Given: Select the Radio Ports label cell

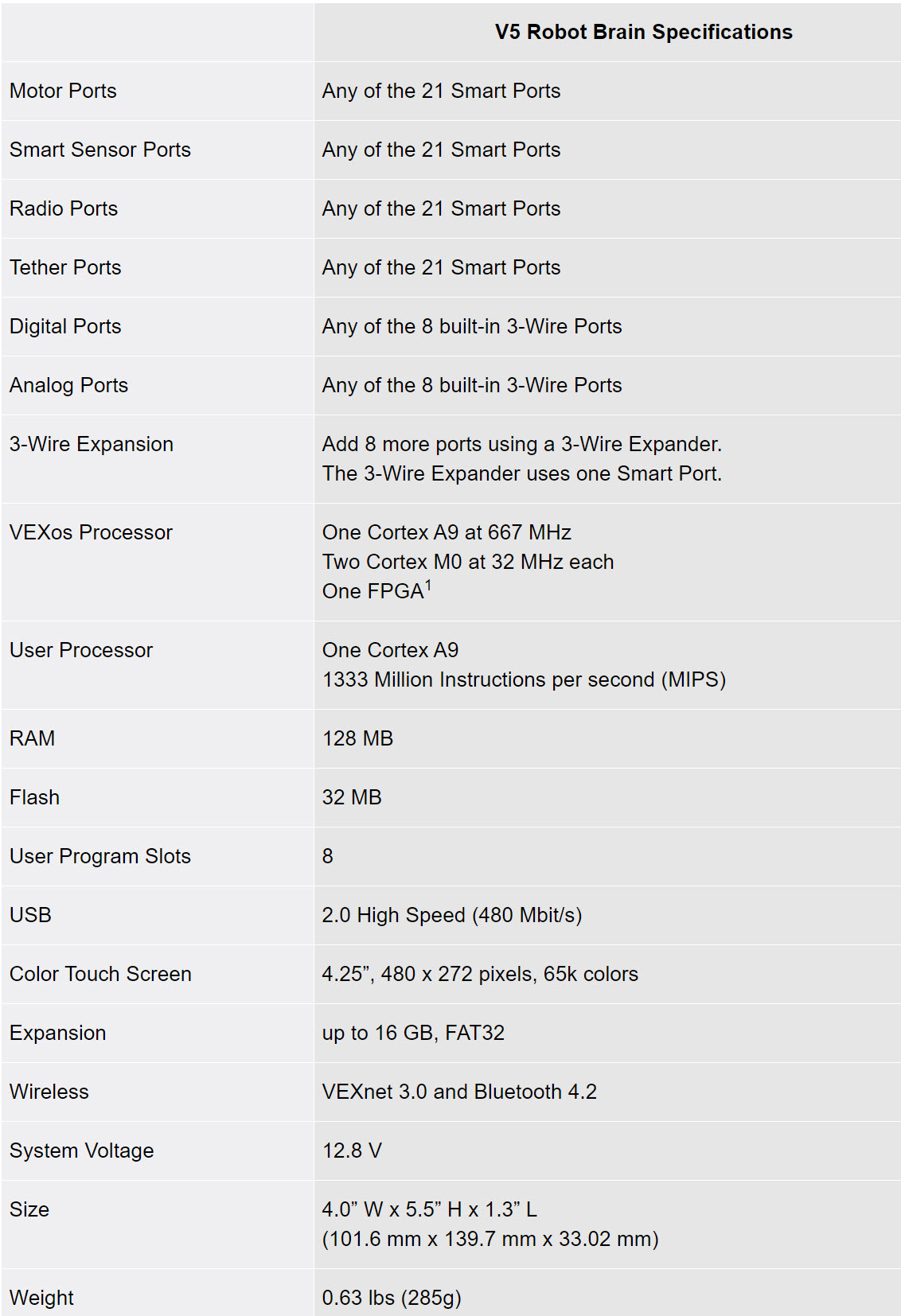Looking at the screenshot, I should click(x=64, y=208).
